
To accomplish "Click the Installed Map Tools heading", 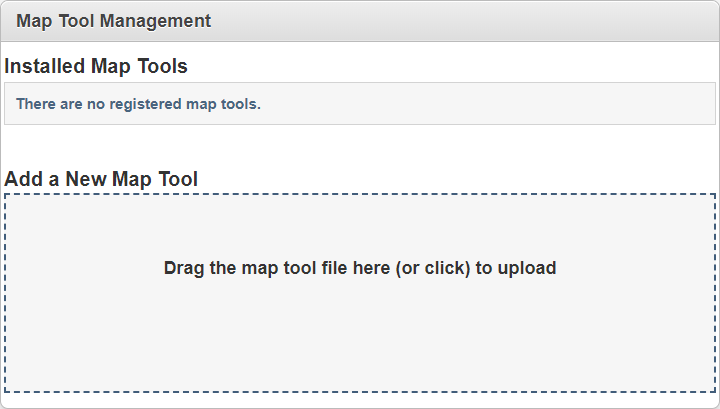I will 96,66.
